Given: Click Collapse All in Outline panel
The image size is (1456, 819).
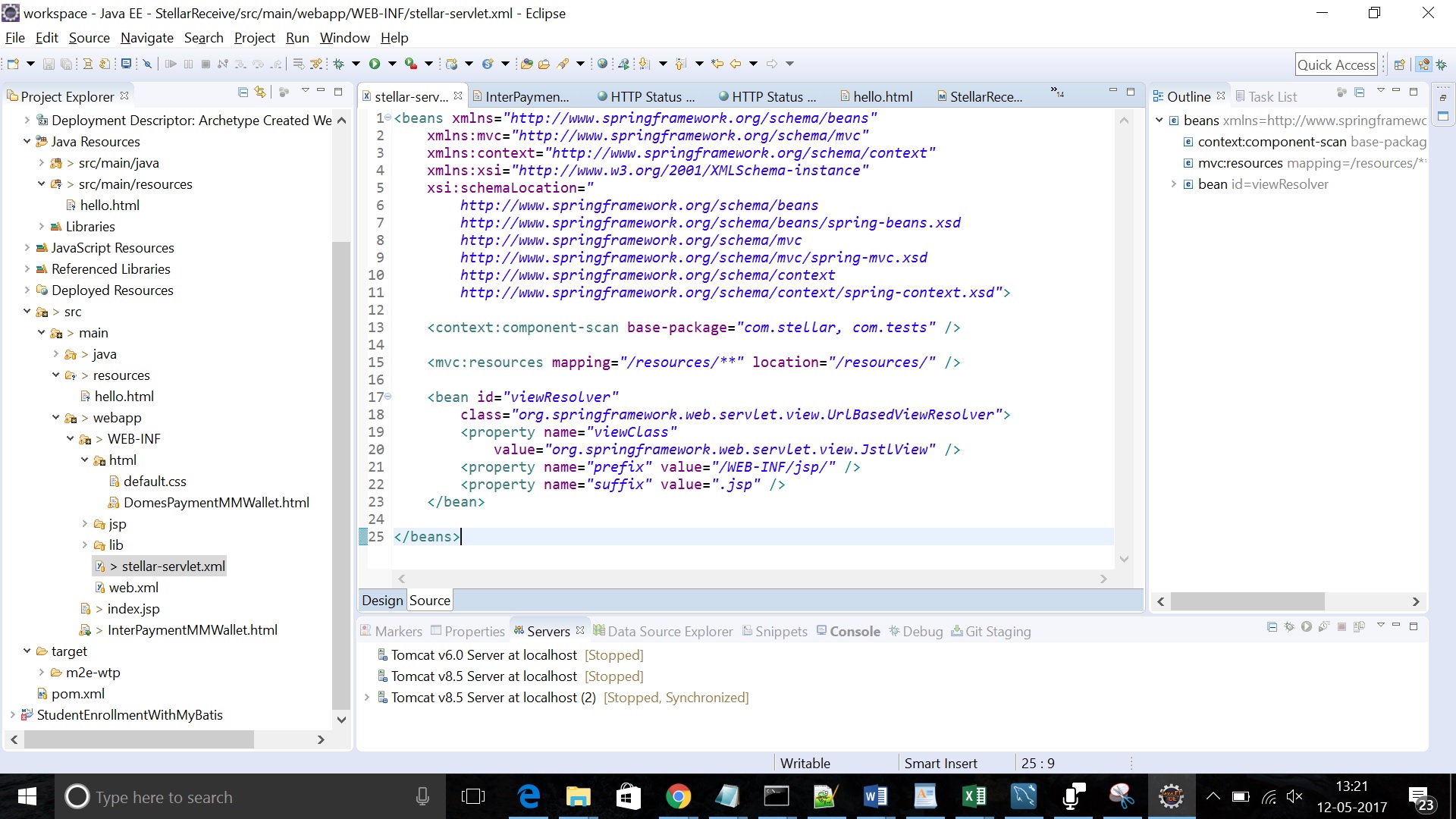Looking at the screenshot, I should (1359, 93).
